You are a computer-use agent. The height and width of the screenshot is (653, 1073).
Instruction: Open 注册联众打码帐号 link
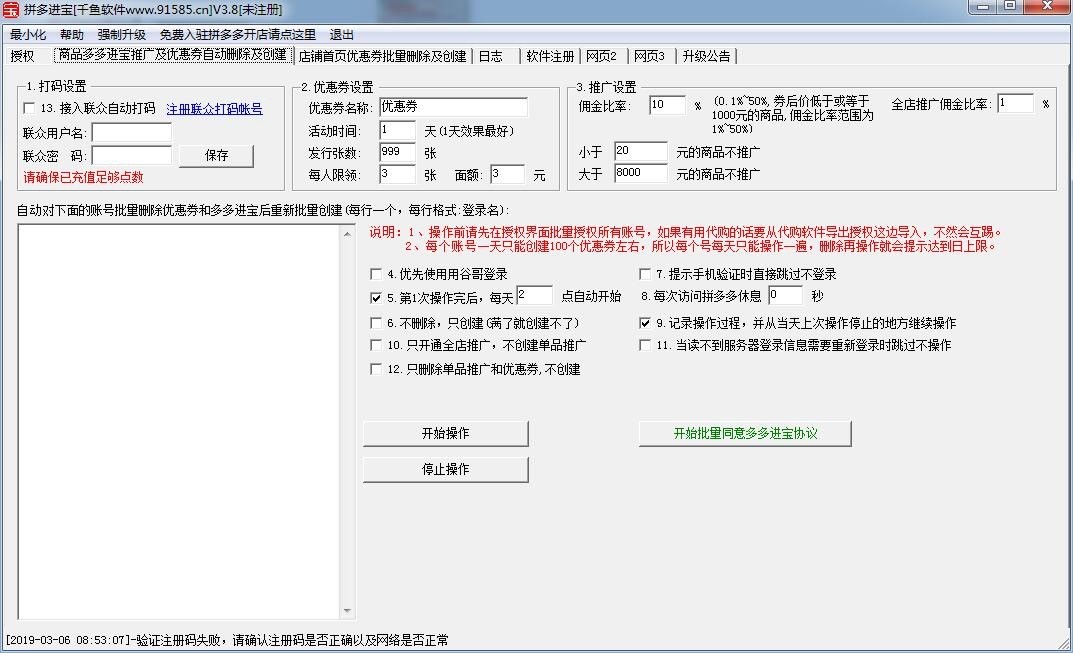(x=214, y=108)
